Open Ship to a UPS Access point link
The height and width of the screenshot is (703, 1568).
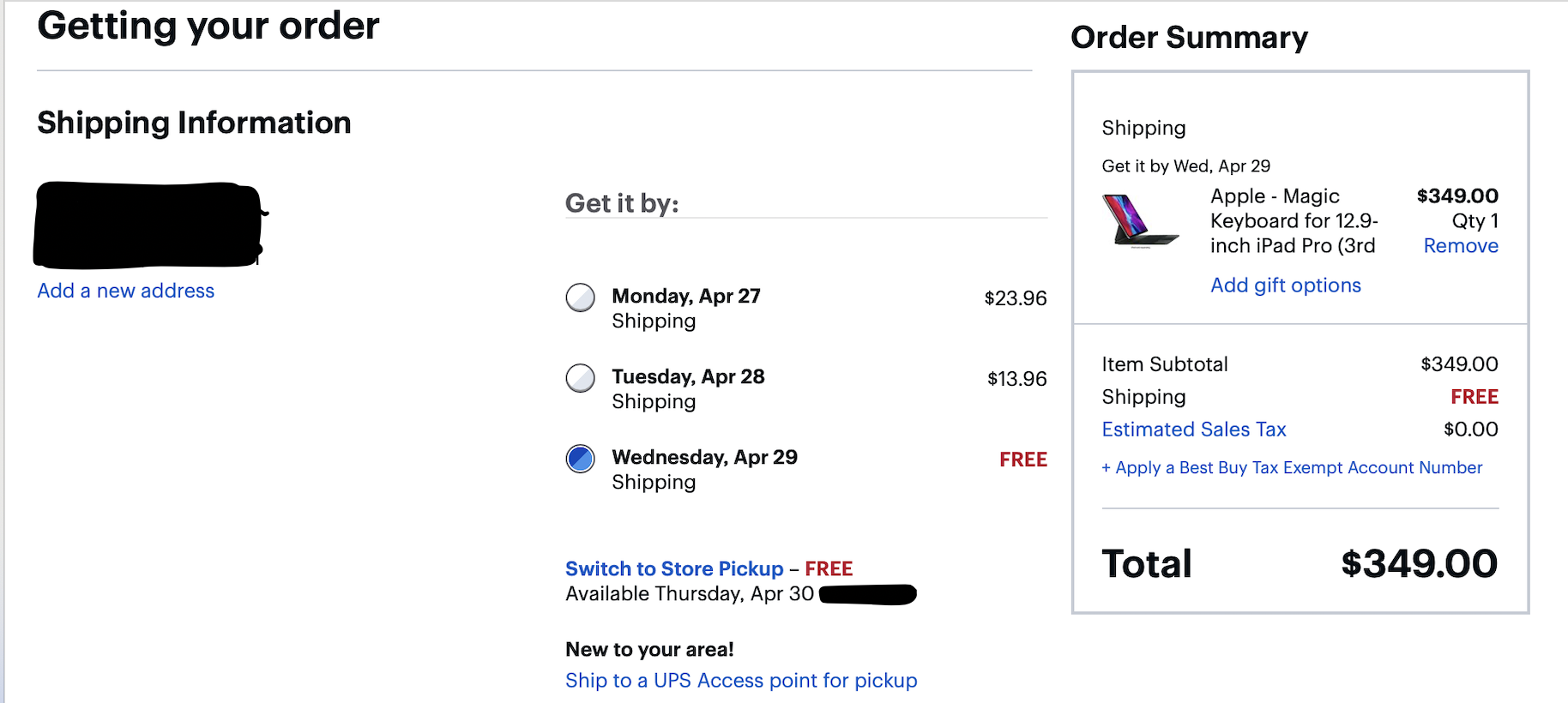741,680
